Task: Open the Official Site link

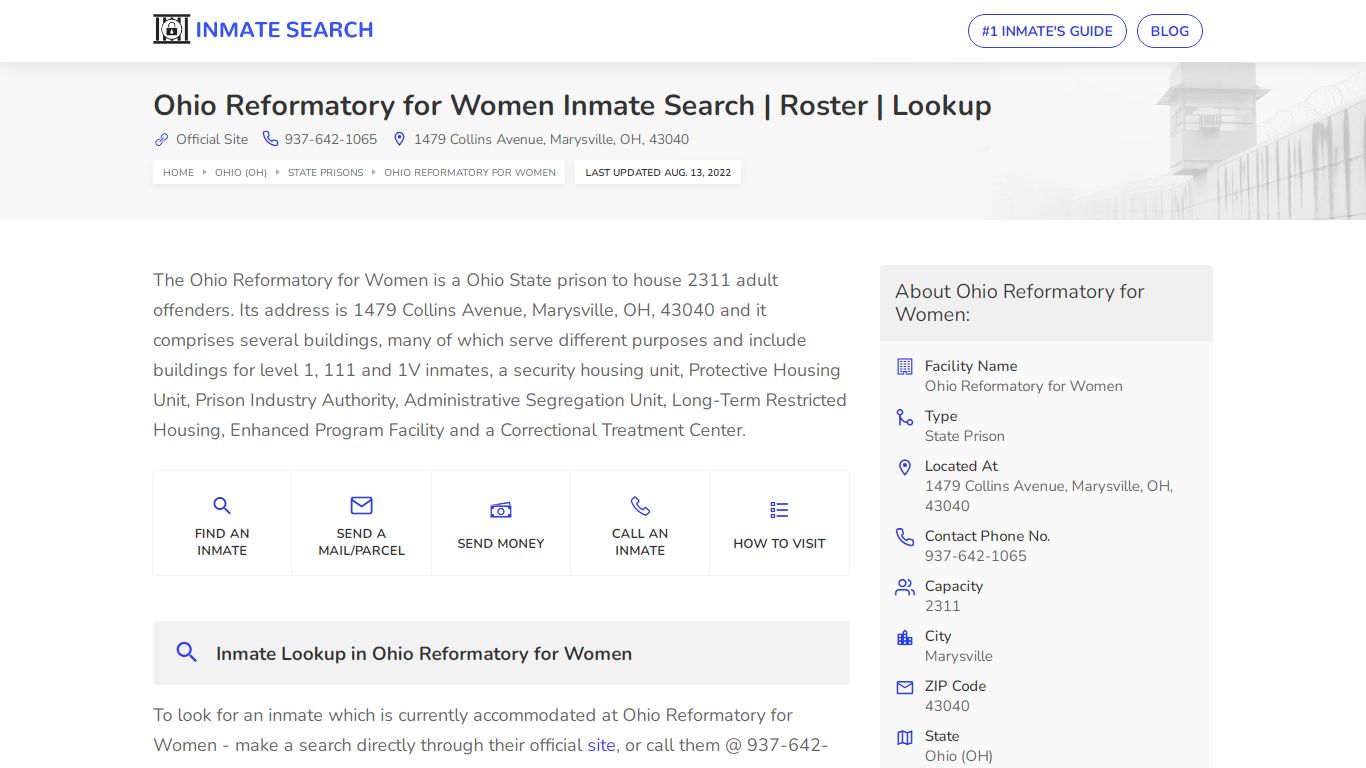Action: tap(212, 139)
